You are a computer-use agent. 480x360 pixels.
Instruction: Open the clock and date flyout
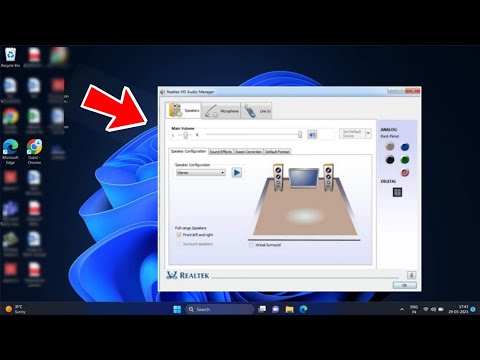(458, 309)
